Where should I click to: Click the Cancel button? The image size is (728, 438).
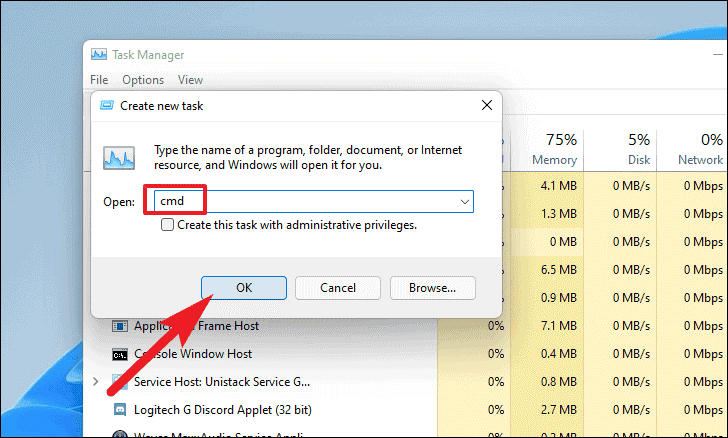337,287
